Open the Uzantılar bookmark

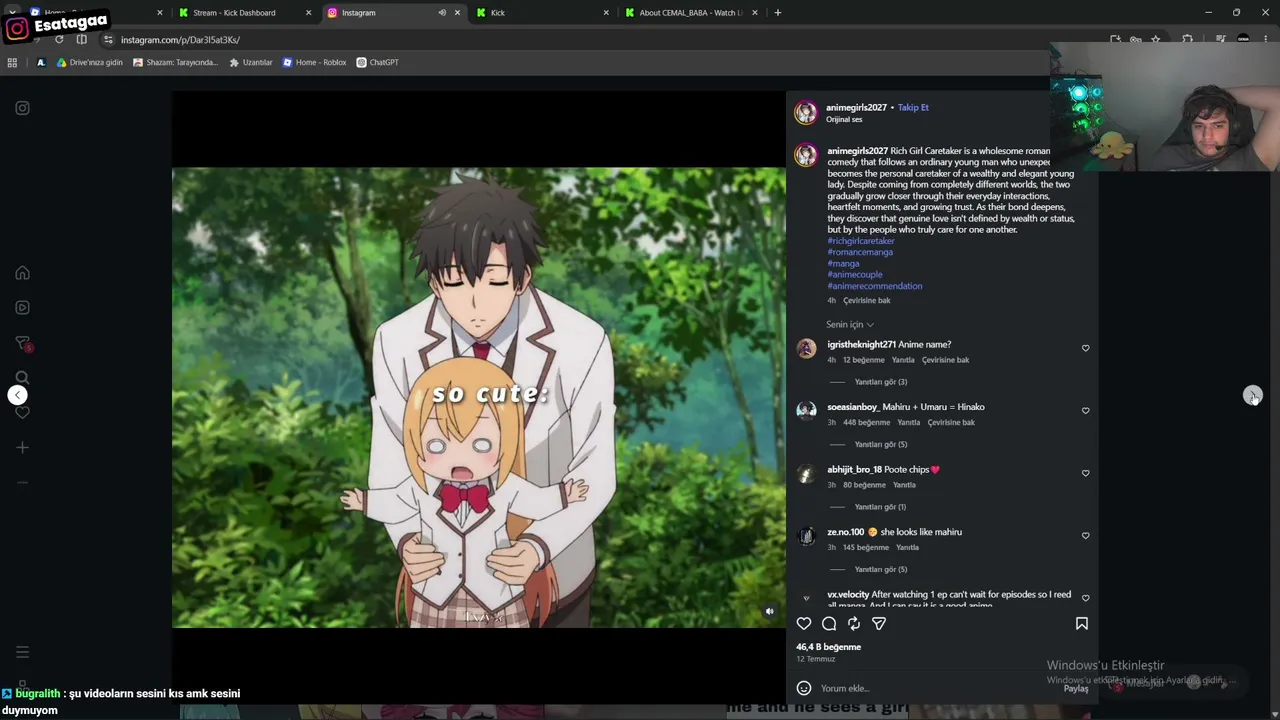point(251,62)
